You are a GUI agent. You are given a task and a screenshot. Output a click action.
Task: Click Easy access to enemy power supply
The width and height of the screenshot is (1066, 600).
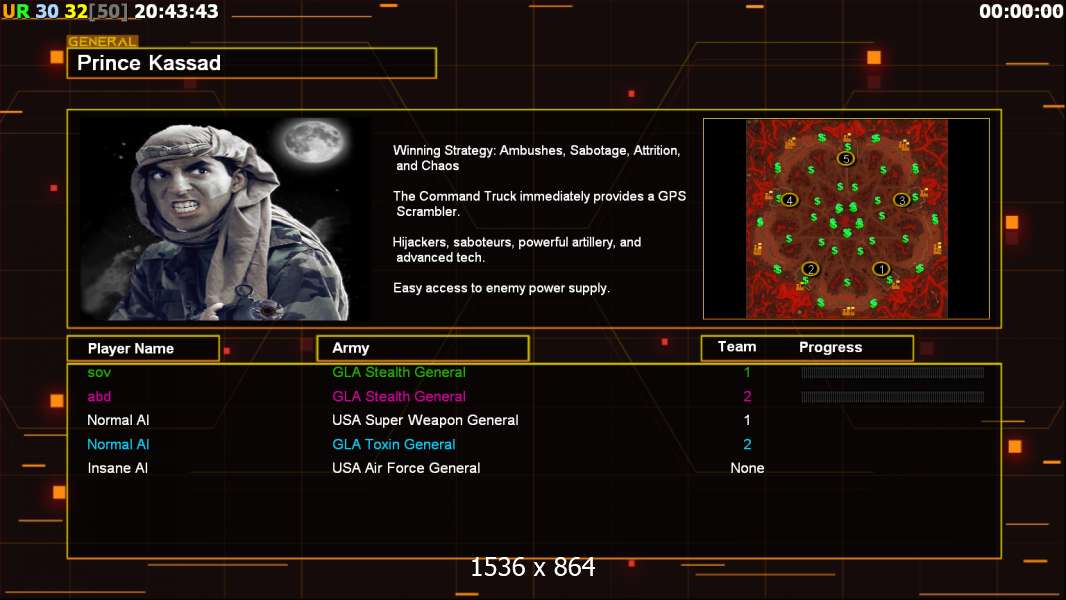click(x=501, y=287)
